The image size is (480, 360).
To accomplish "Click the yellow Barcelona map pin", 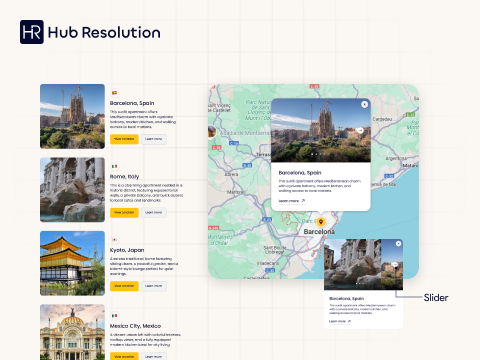I will coord(321,222).
